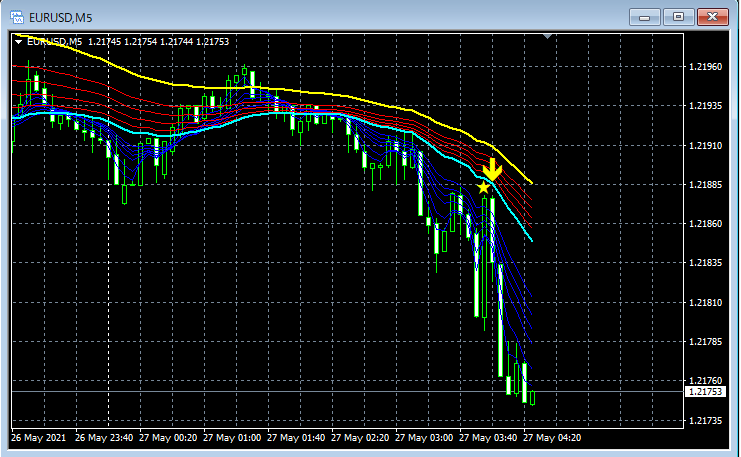Image resolution: width=741 pixels, height=457 pixels.
Task: Click price scale value 1.21735
Action: [x=705, y=421]
